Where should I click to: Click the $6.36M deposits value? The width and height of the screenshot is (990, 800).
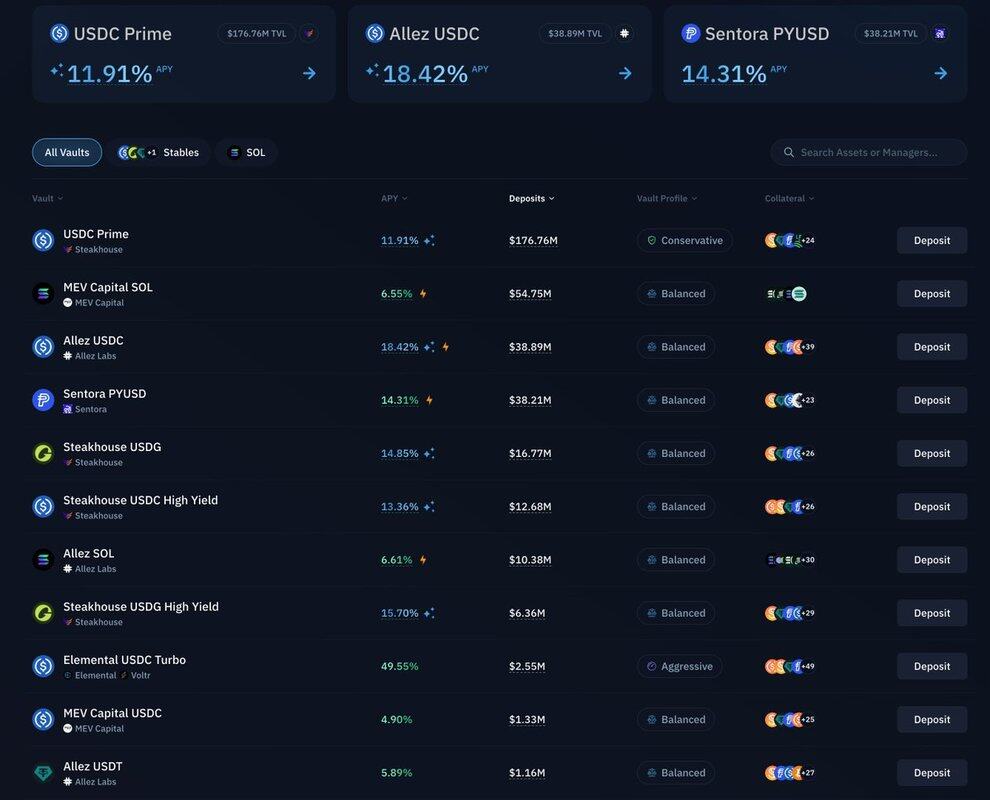pyautogui.click(x=527, y=613)
